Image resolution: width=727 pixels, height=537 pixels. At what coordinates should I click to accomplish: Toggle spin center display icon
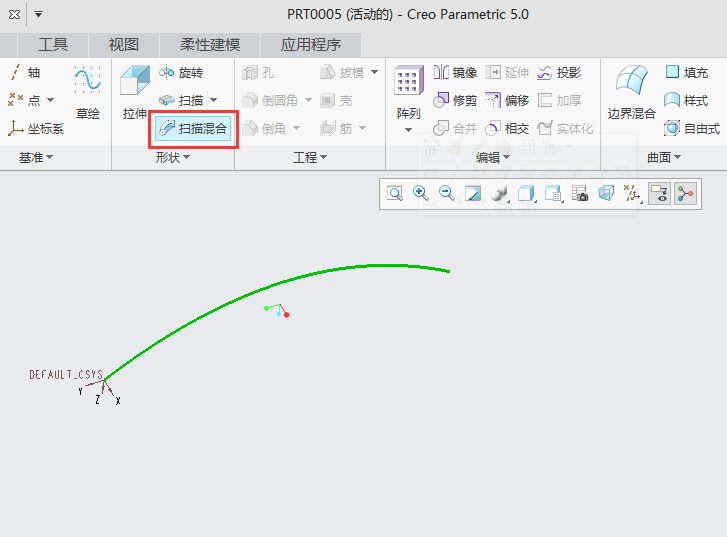(x=685, y=194)
